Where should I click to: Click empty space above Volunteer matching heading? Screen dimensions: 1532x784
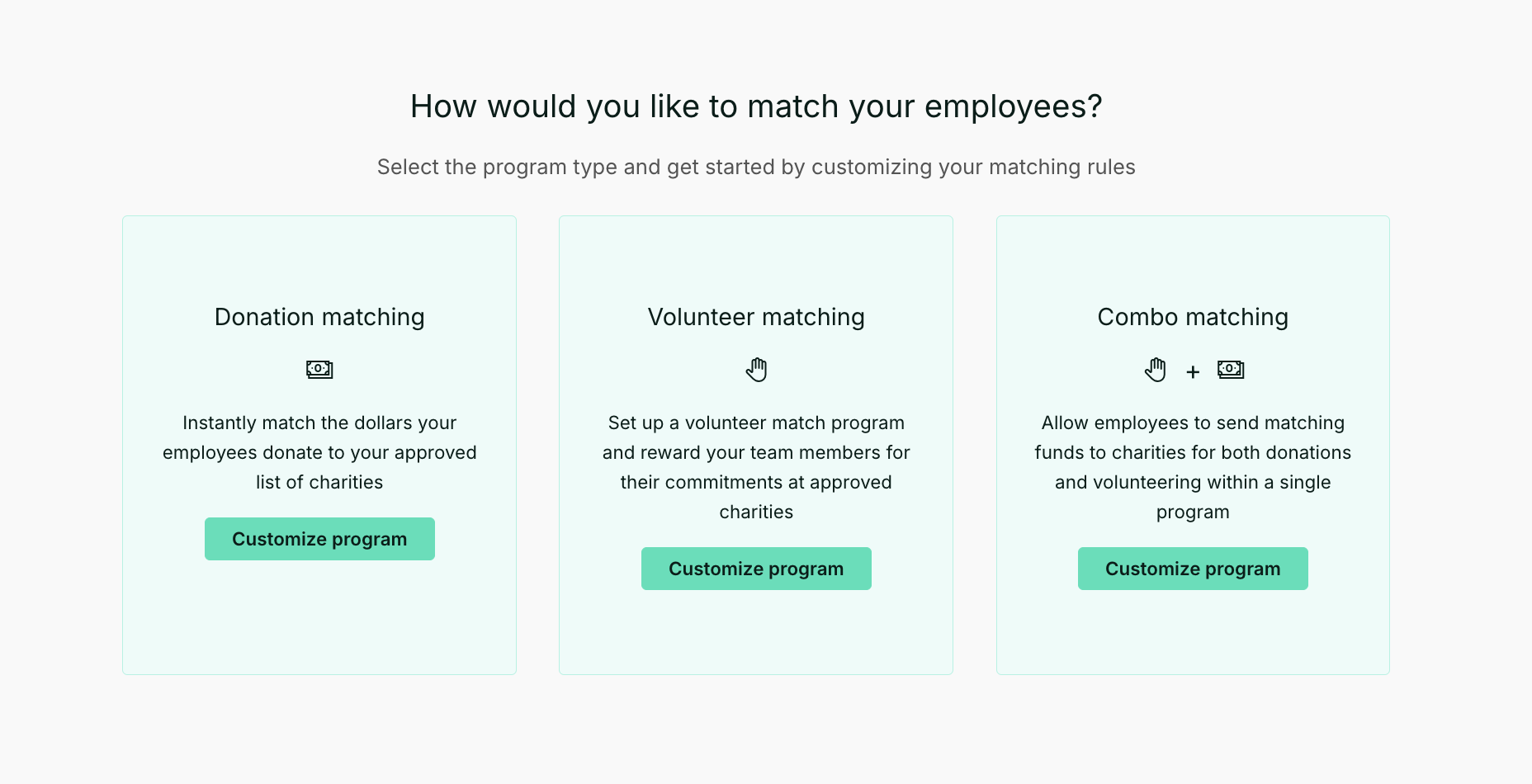pyautogui.click(x=756, y=256)
